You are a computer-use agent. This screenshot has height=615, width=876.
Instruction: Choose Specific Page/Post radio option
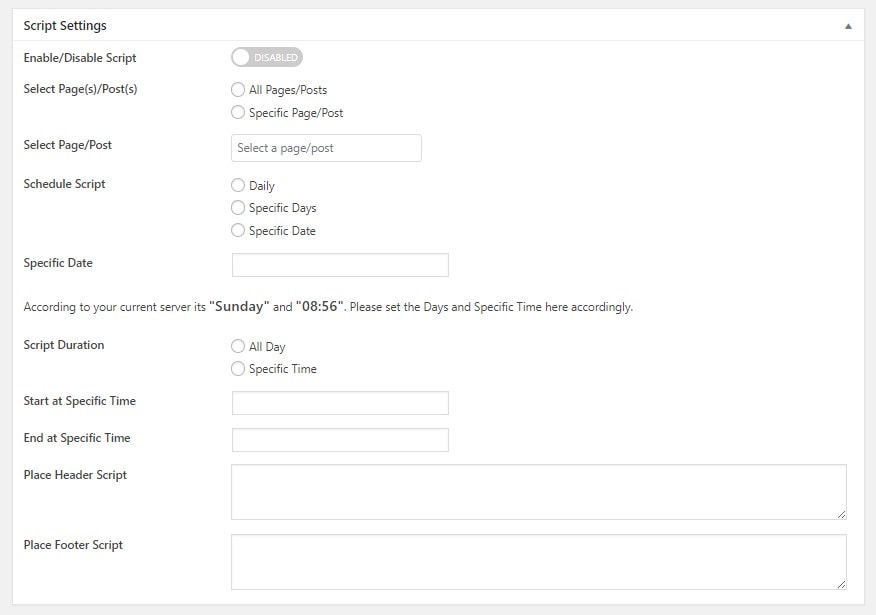pos(238,112)
